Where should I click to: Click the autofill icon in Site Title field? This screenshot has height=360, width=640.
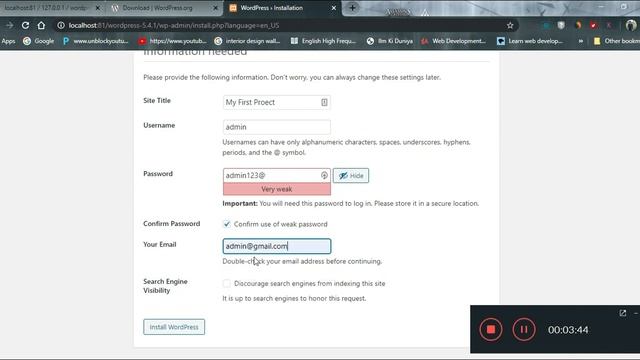[324, 102]
